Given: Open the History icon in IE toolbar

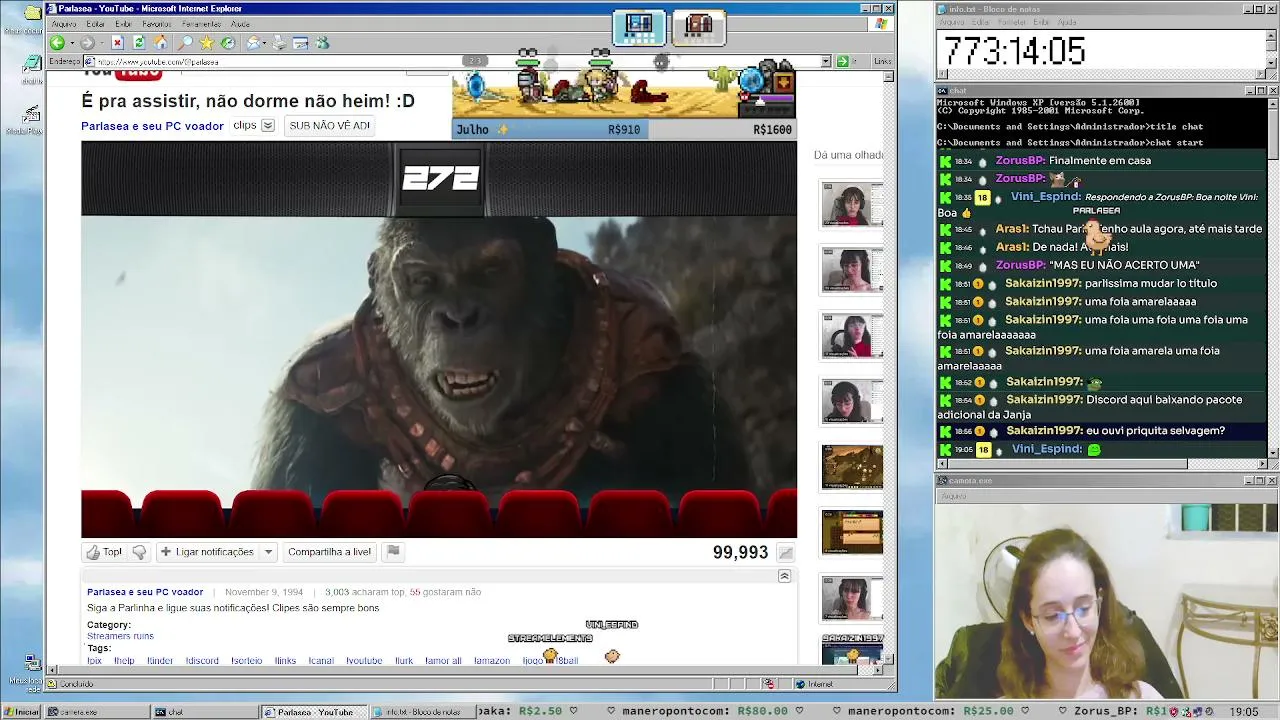Looking at the screenshot, I should point(228,43).
